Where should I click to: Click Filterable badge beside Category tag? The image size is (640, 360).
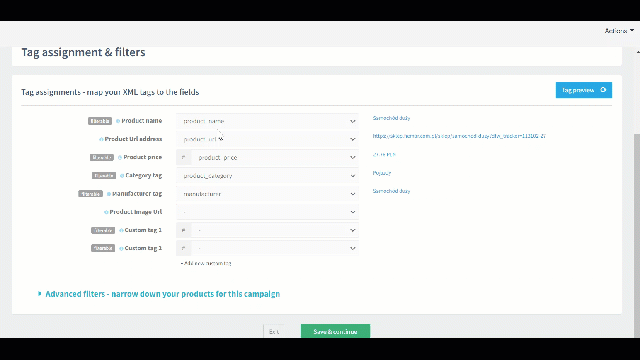(104, 176)
